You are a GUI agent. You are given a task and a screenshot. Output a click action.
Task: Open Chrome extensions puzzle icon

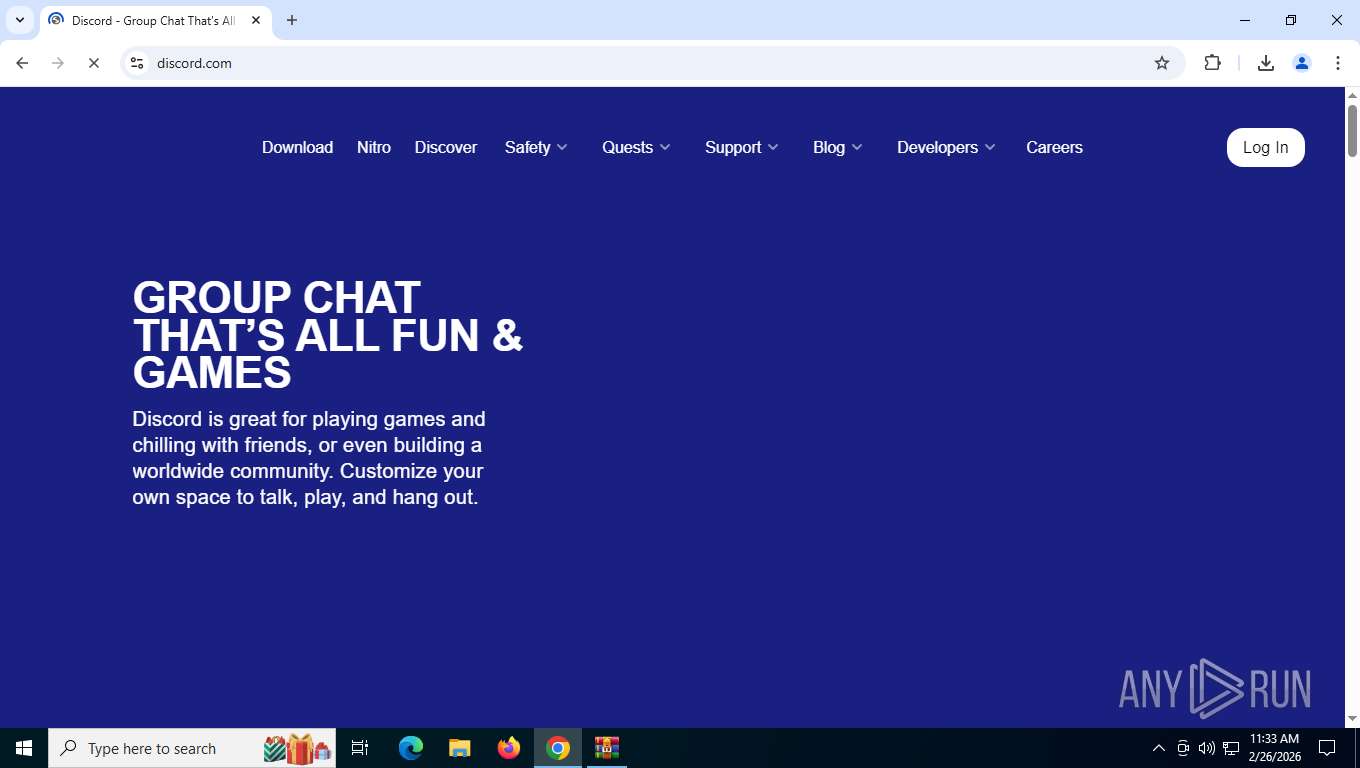(x=1212, y=63)
